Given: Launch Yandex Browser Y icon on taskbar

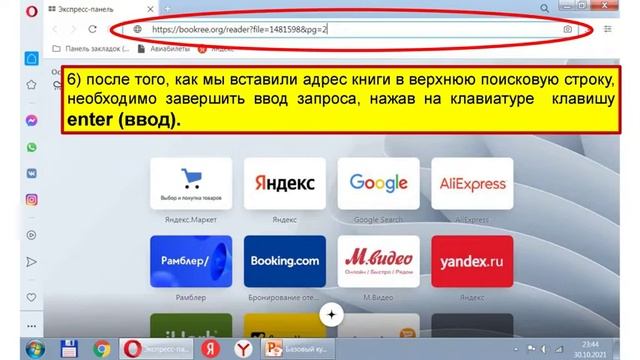Looking at the screenshot, I should [x=243, y=349].
